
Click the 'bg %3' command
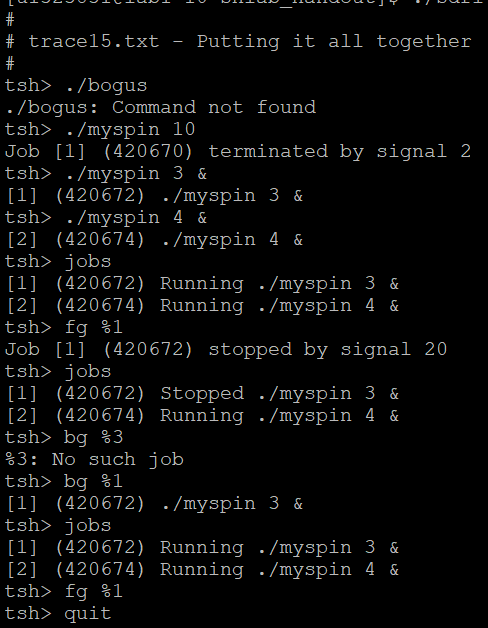pos(93,438)
